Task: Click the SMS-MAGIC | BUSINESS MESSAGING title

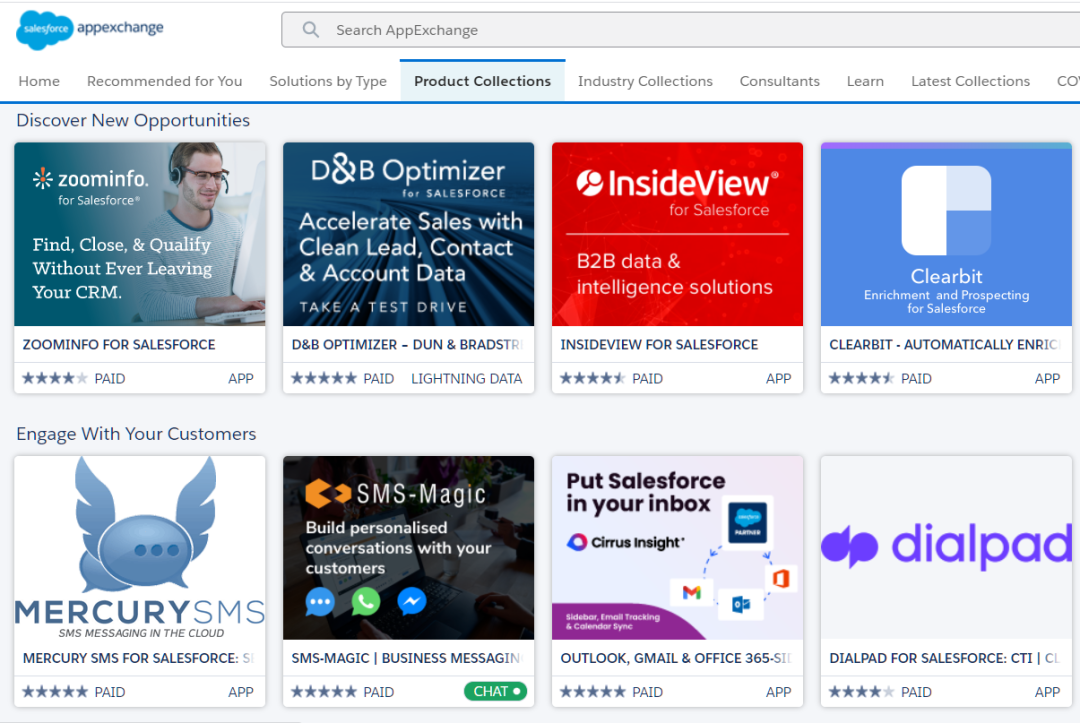Action: click(407, 658)
